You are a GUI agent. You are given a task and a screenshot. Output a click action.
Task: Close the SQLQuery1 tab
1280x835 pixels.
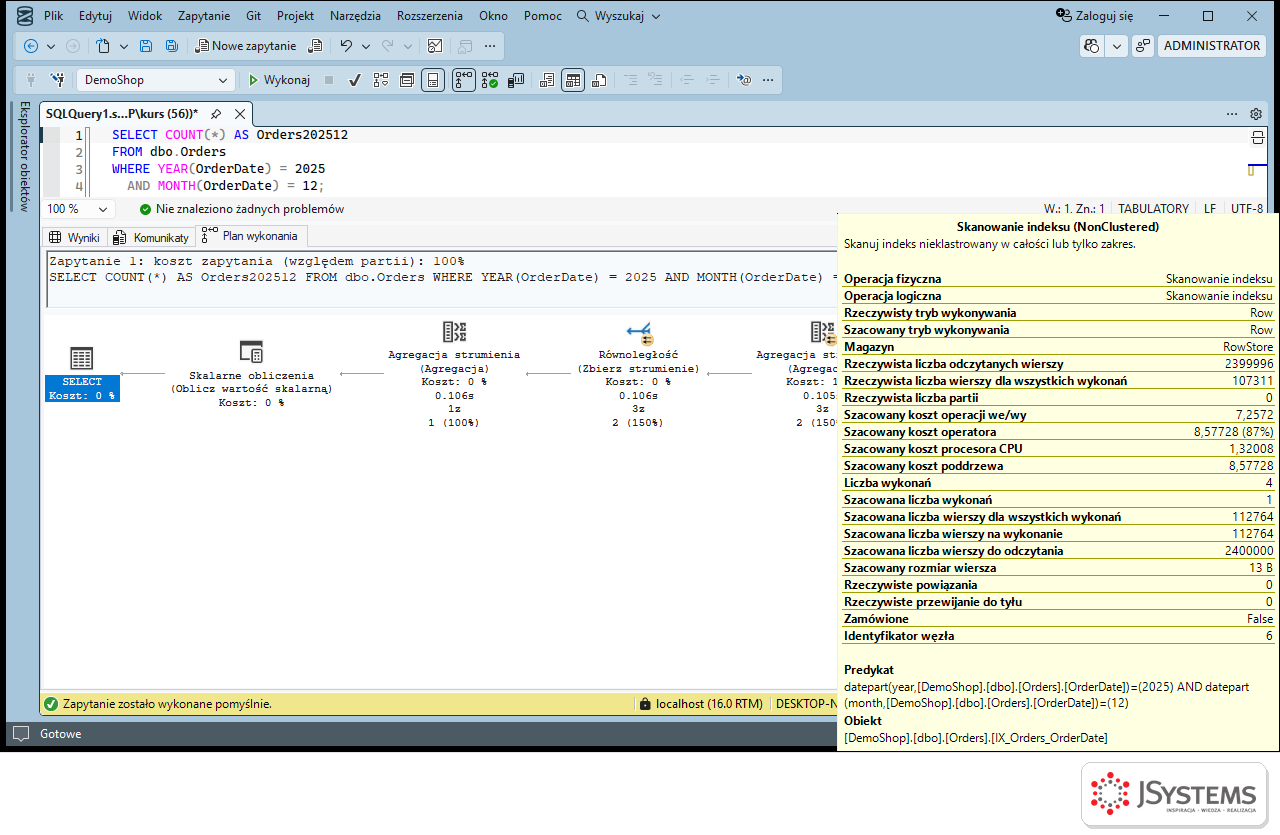[x=240, y=114]
